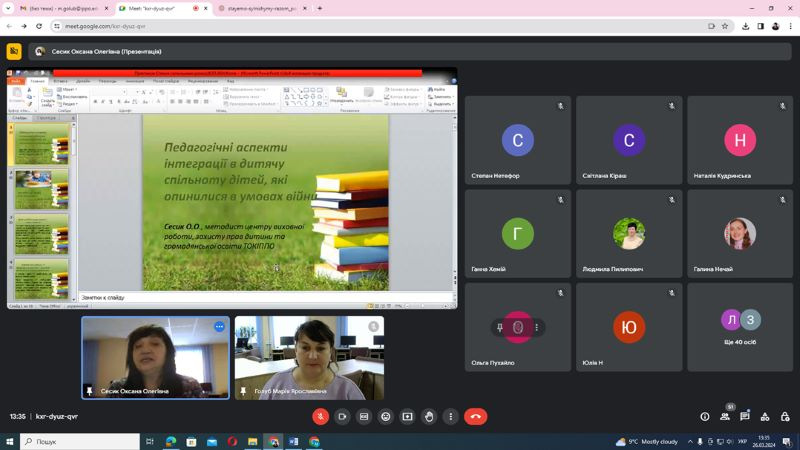Go back in browser history

(x=9, y=26)
